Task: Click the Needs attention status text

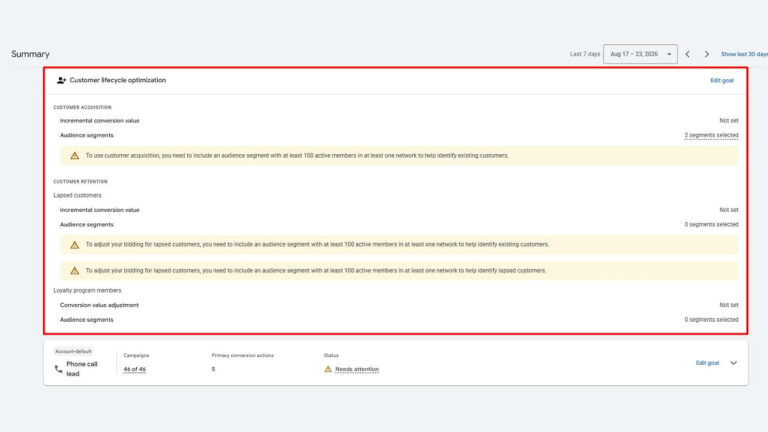Action: pos(357,369)
